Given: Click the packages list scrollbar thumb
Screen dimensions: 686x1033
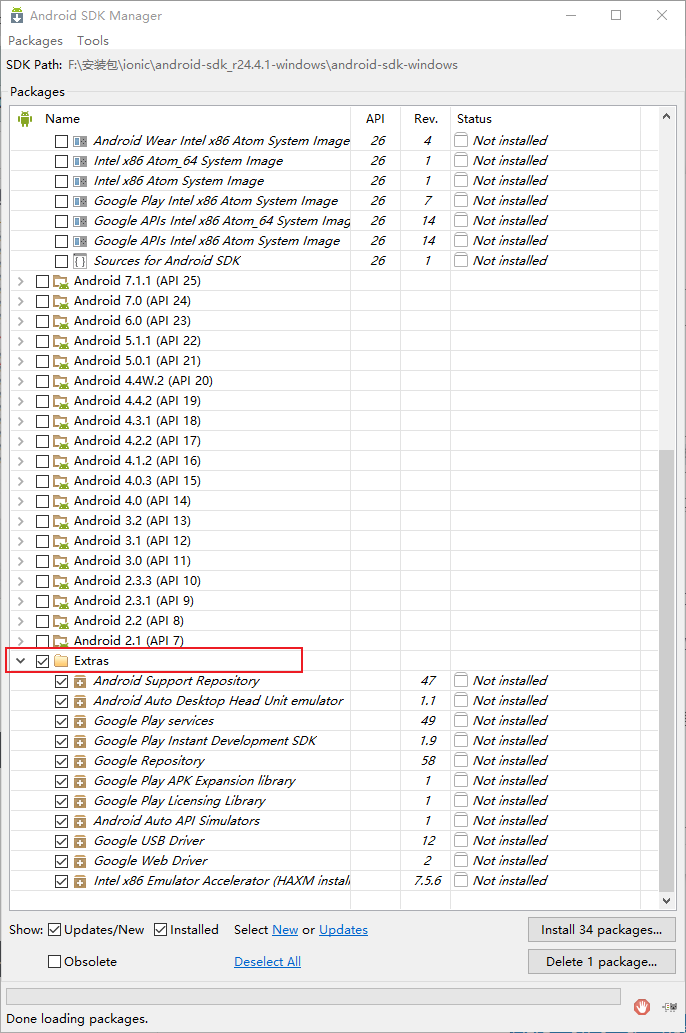Looking at the screenshot, I should click(666, 671).
